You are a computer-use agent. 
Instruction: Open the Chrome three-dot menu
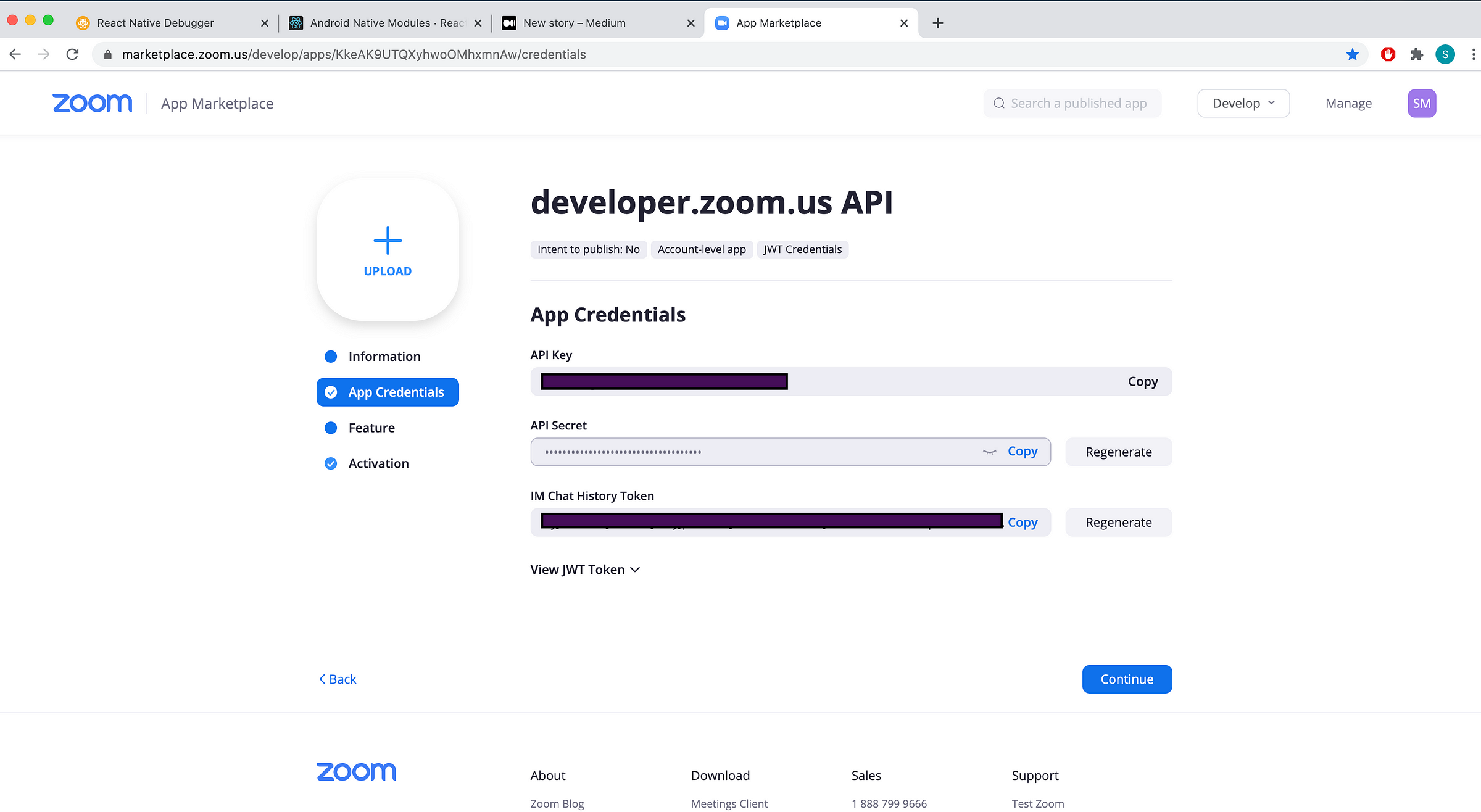click(1473, 54)
